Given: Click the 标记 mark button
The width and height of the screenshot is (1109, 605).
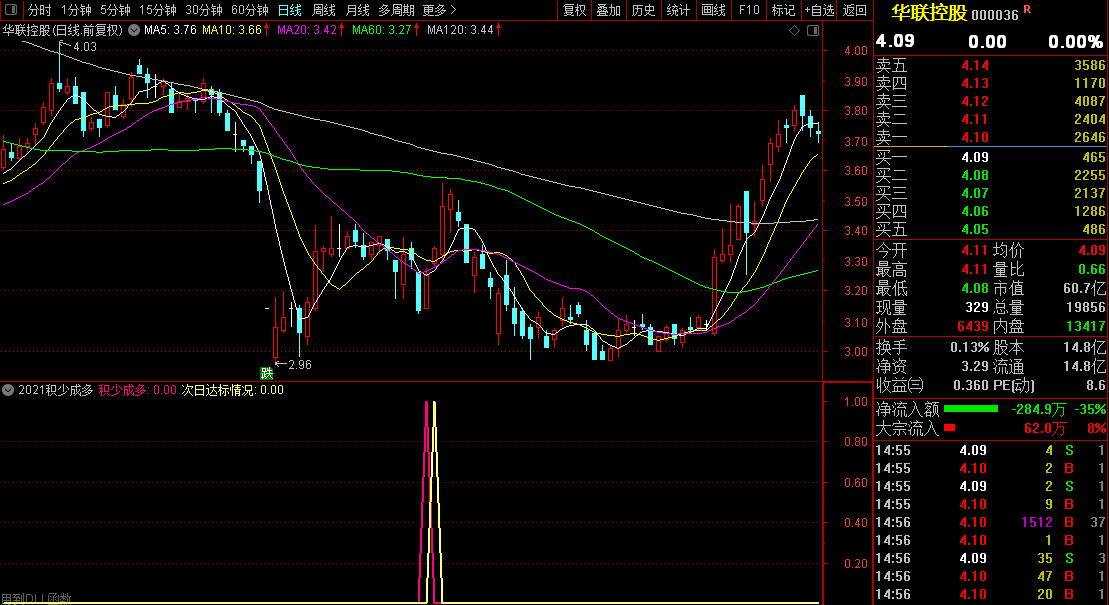Looking at the screenshot, I should coord(783,10).
